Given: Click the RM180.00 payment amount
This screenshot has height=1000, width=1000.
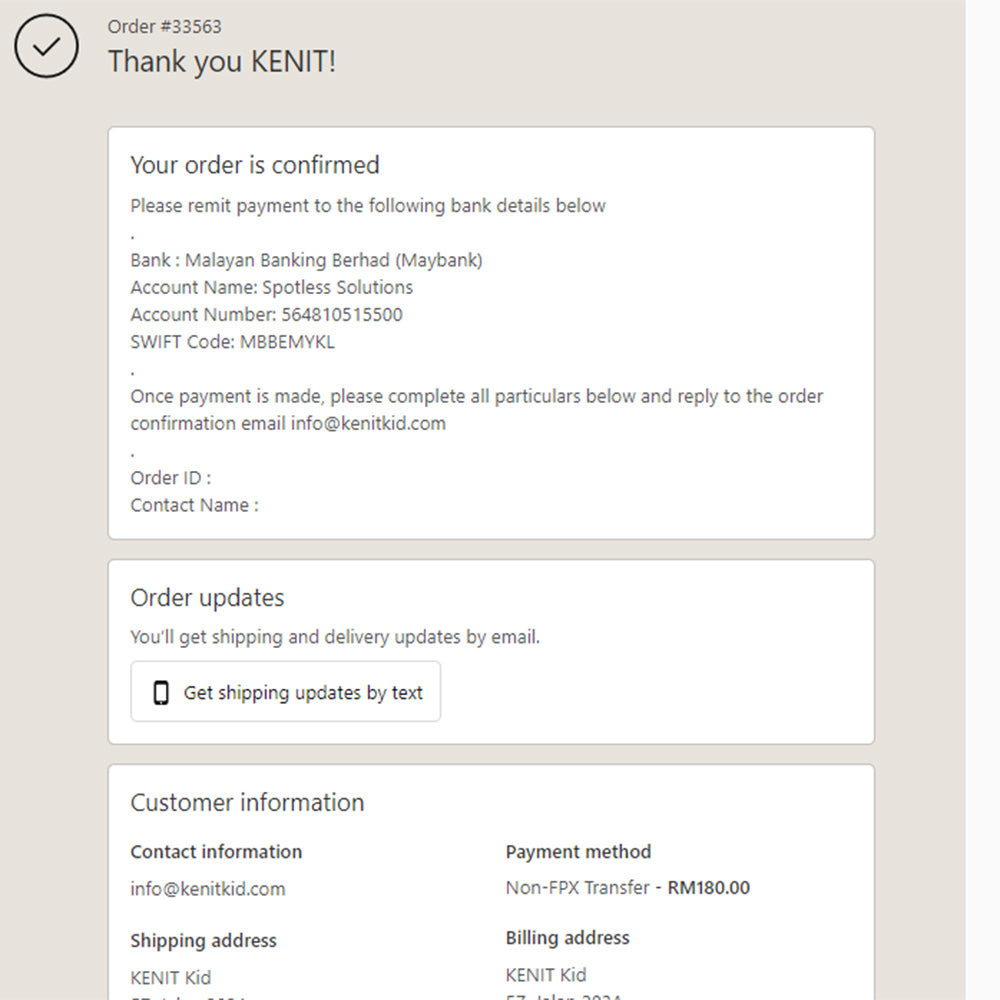Looking at the screenshot, I should (709, 887).
